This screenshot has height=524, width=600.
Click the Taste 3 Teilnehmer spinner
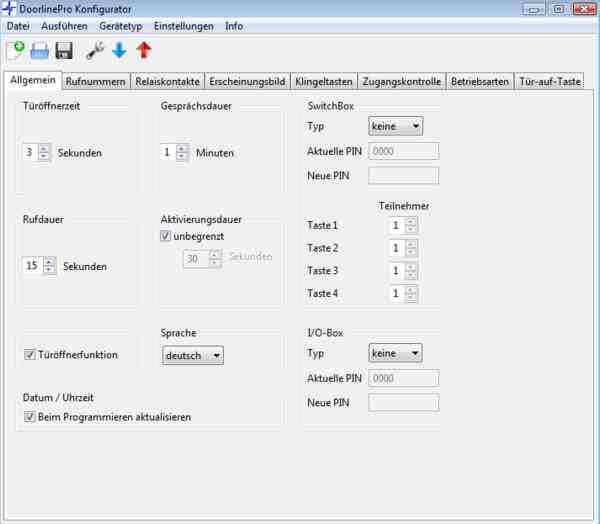403,271
